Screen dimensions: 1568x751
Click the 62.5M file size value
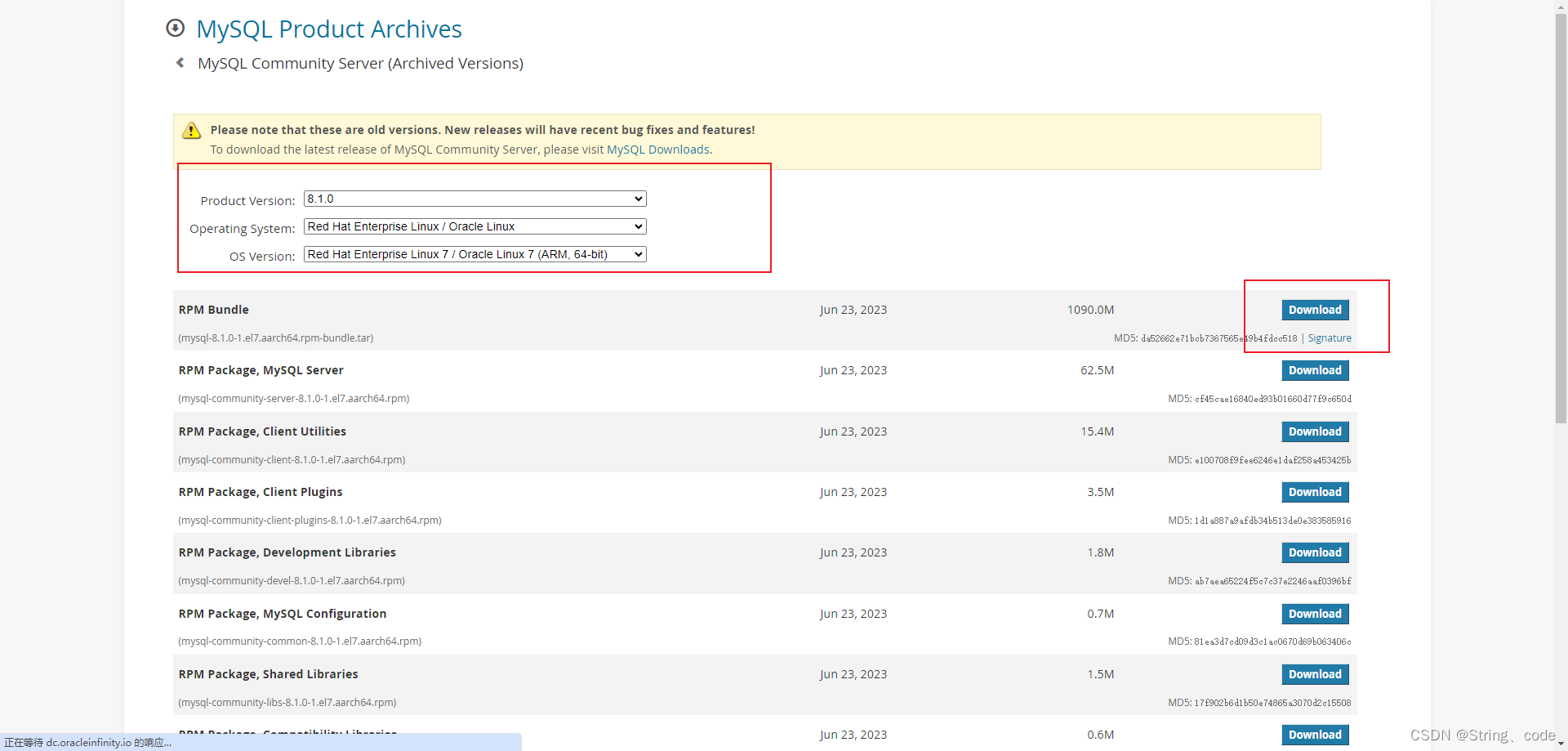coord(1097,370)
